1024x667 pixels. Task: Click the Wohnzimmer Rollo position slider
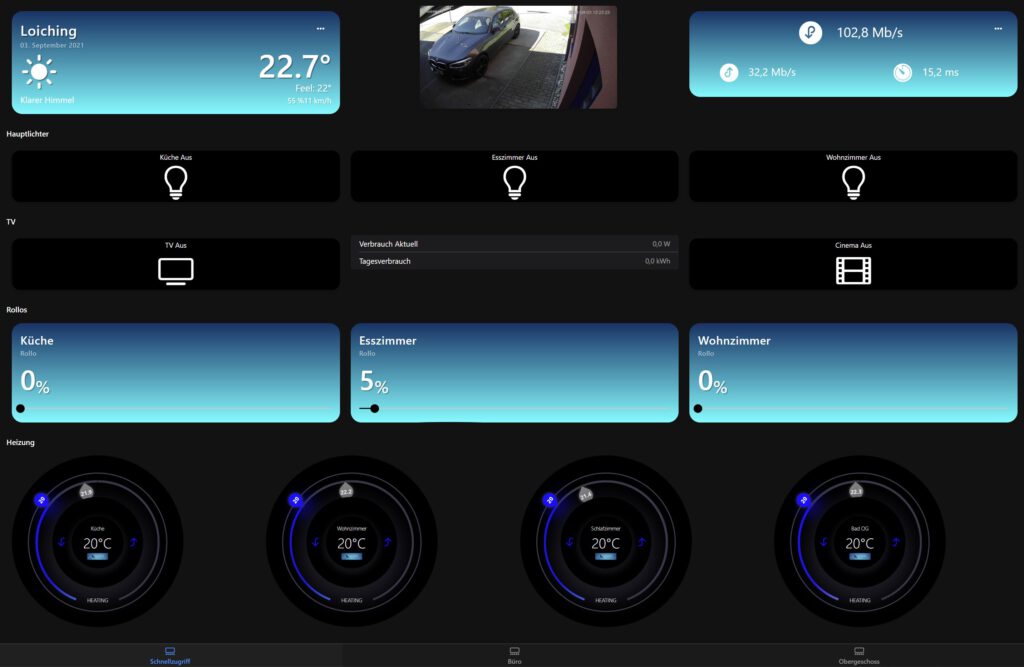click(x=854, y=409)
